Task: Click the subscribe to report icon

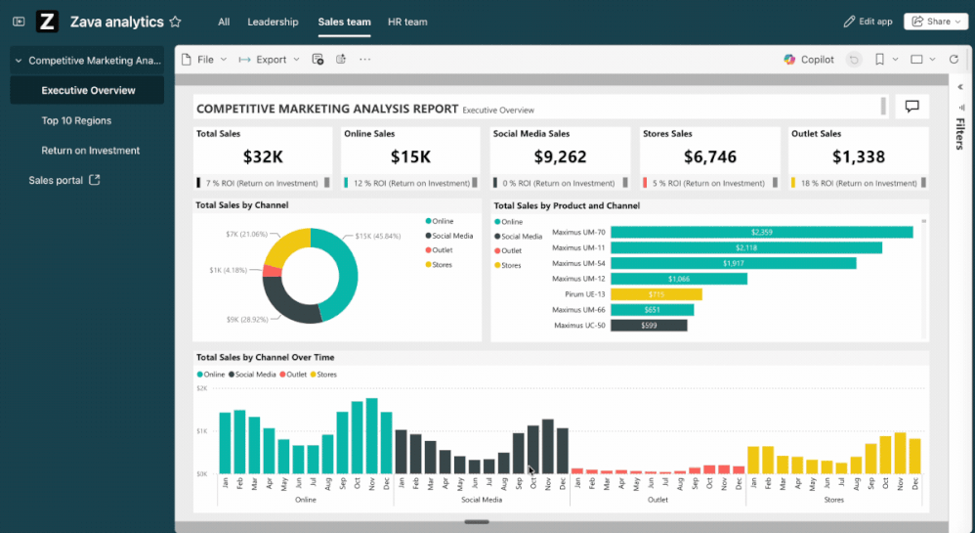Action: point(318,60)
